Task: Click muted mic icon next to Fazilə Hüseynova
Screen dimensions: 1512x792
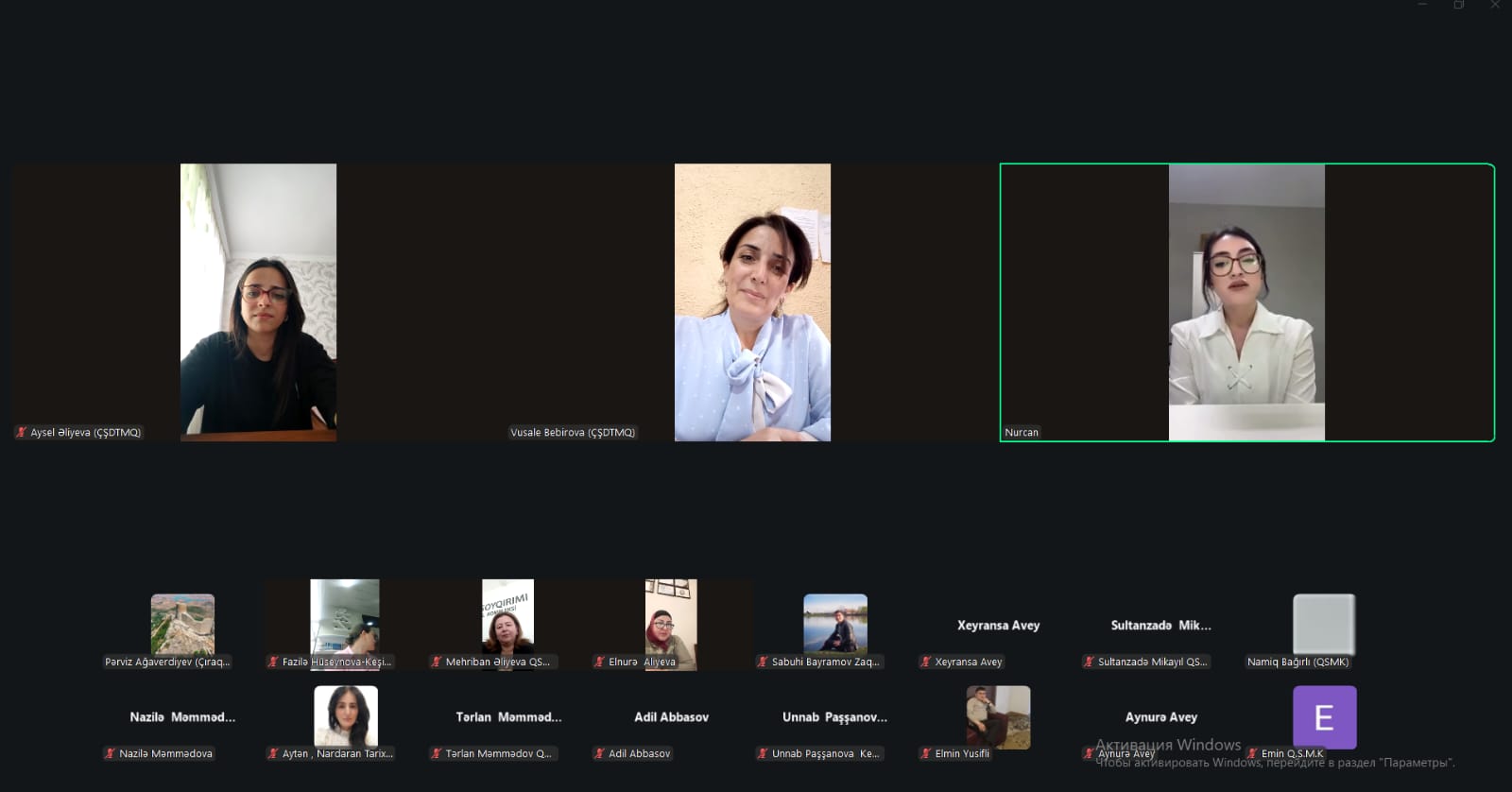Action: click(273, 662)
